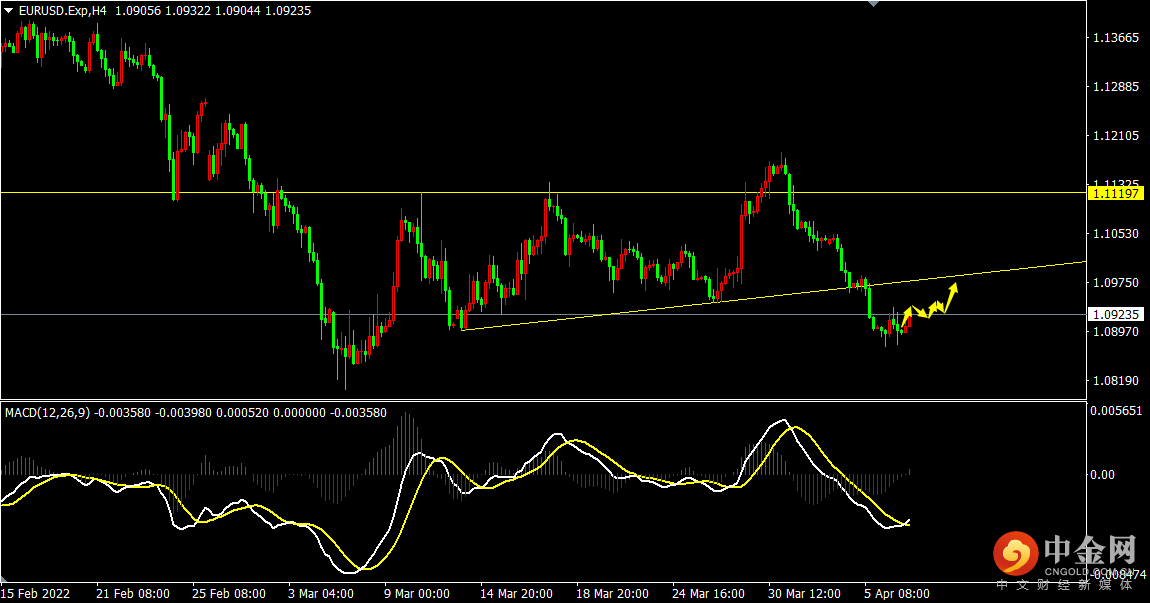This screenshot has height=603, width=1150.
Task: Click the EURUSD.Exp,H4 chart title
Action: pyautogui.click(x=62, y=11)
